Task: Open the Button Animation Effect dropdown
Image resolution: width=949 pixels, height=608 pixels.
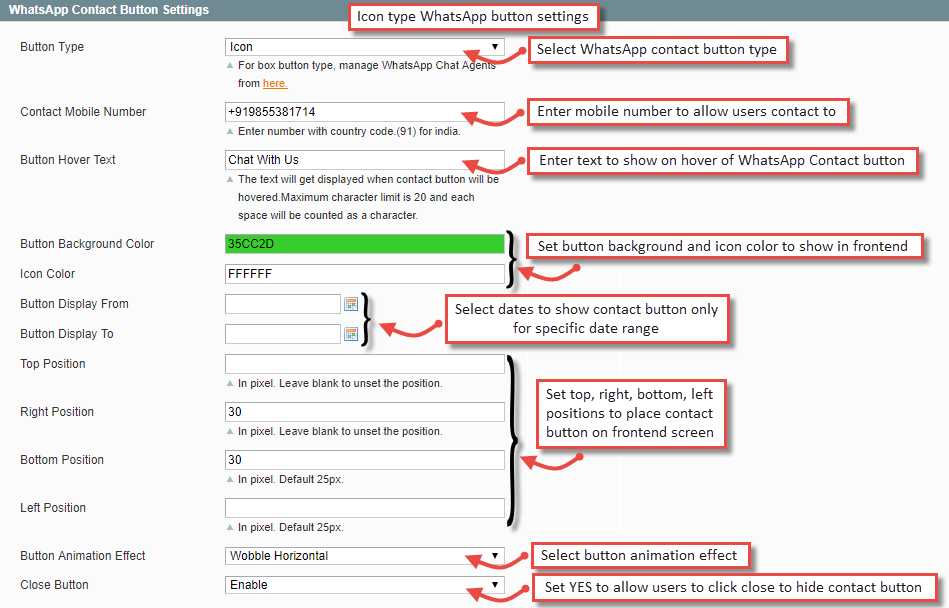Action: coord(364,556)
